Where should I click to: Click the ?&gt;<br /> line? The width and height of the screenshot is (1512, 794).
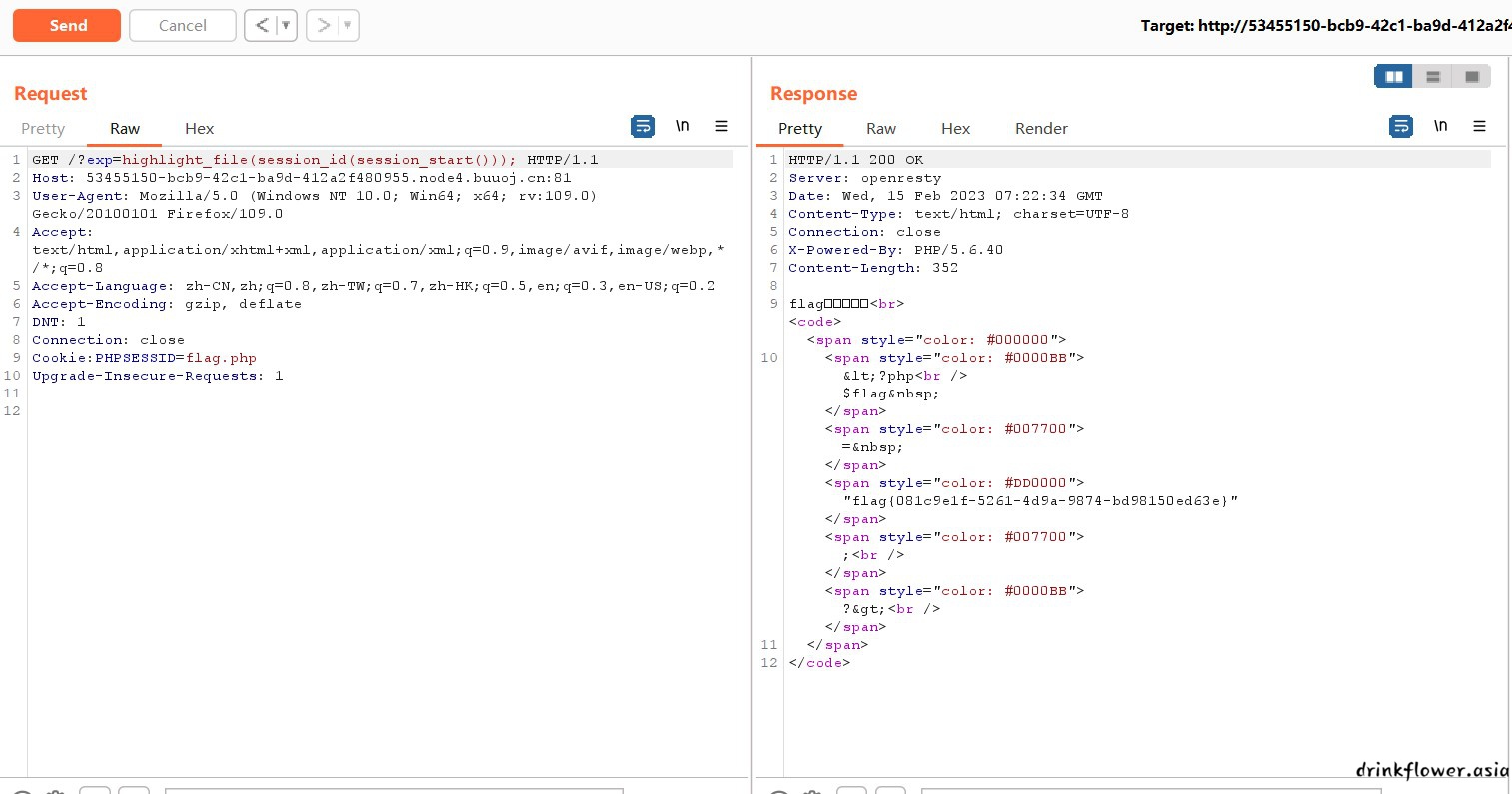[x=891, y=608]
